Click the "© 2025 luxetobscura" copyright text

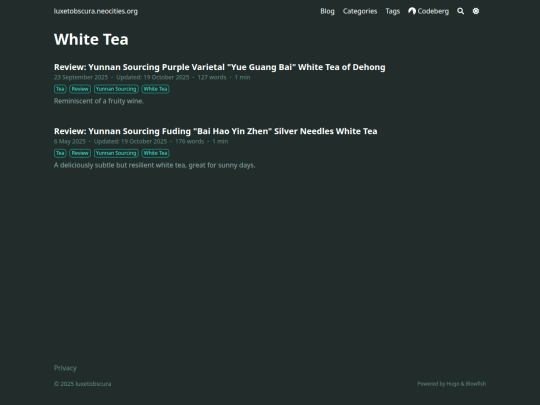pyautogui.click(x=83, y=384)
